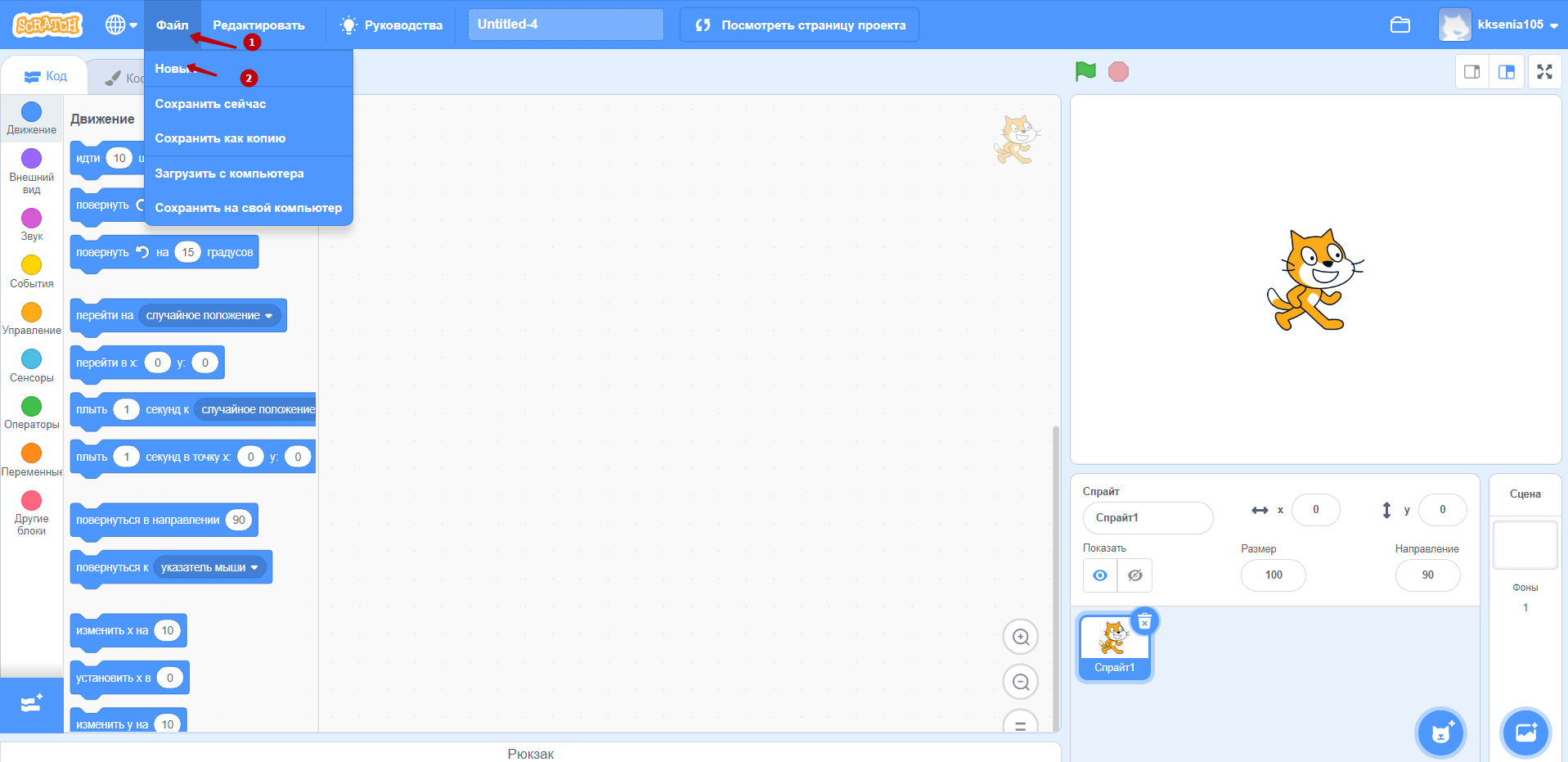Open add extension button
The width and height of the screenshot is (1568, 762).
click(31, 705)
